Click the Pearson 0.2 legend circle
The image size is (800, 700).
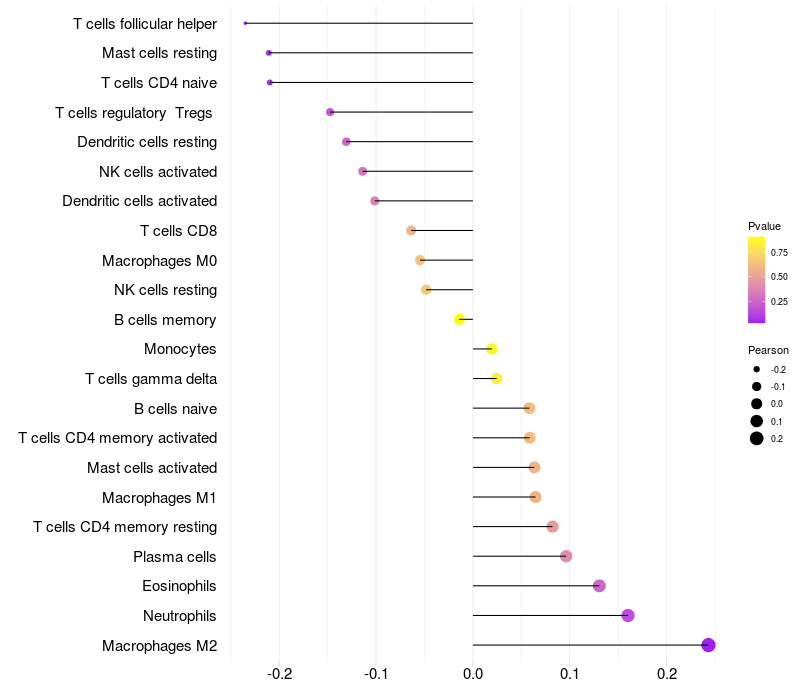tap(757, 438)
